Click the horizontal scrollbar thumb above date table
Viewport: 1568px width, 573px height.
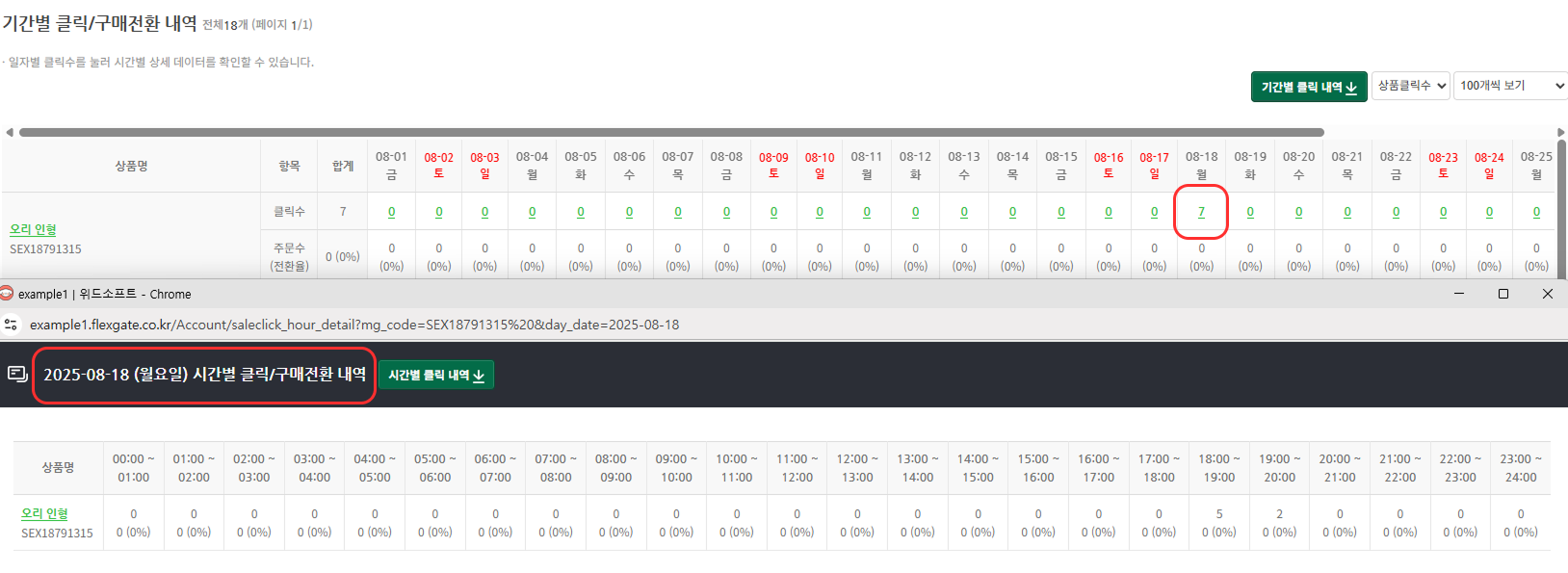671,133
